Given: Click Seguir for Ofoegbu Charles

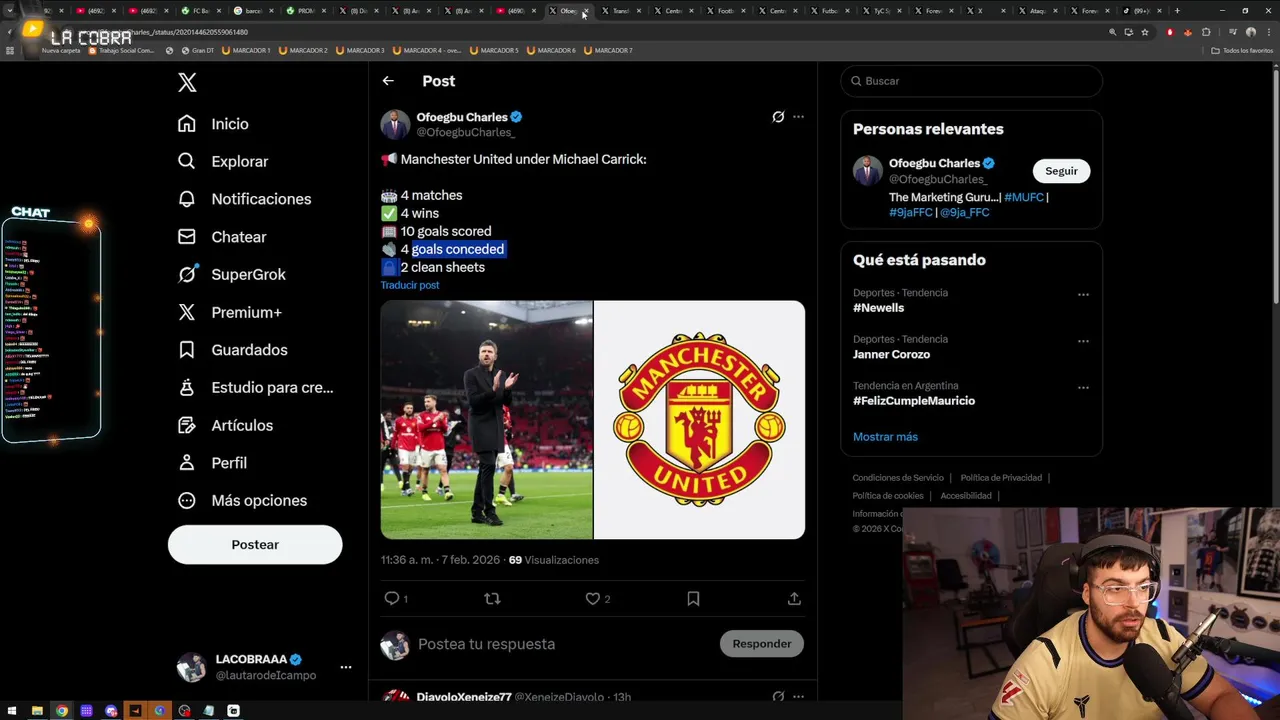Looking at the screenshot, I should [x=1061, y=171].
